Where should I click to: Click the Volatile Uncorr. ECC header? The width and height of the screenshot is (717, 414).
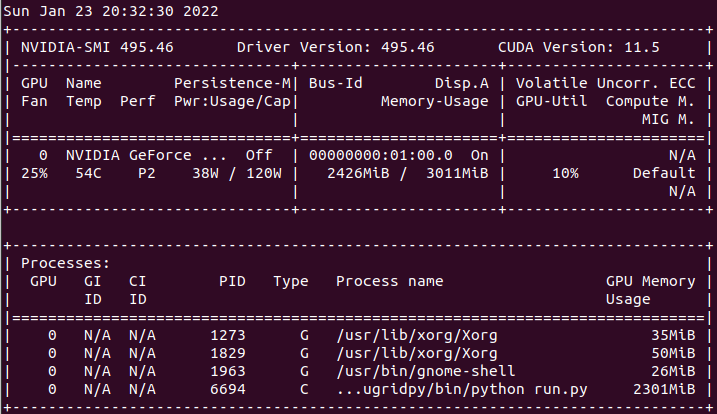click(606, 83)
